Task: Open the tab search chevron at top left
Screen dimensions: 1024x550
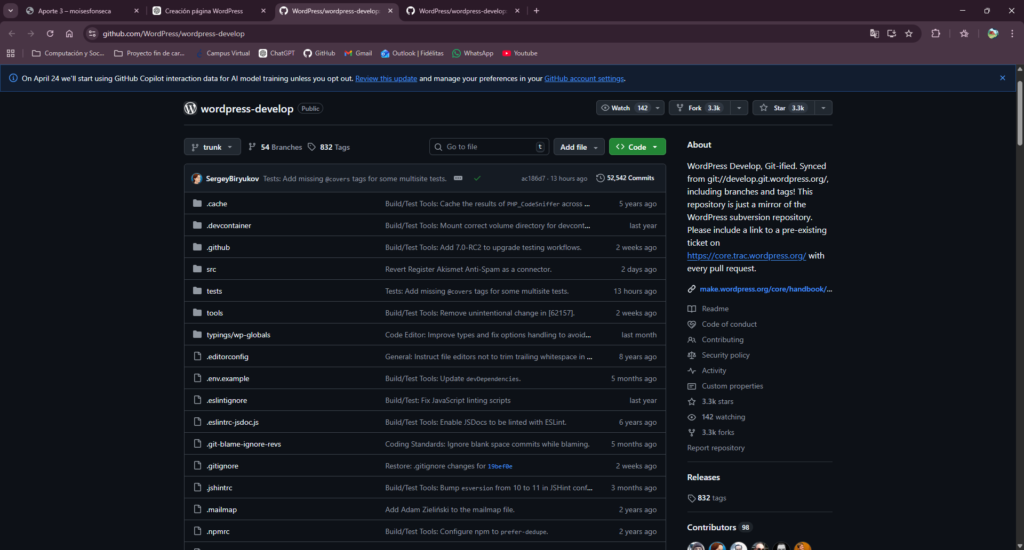Action: pos(10,10)
